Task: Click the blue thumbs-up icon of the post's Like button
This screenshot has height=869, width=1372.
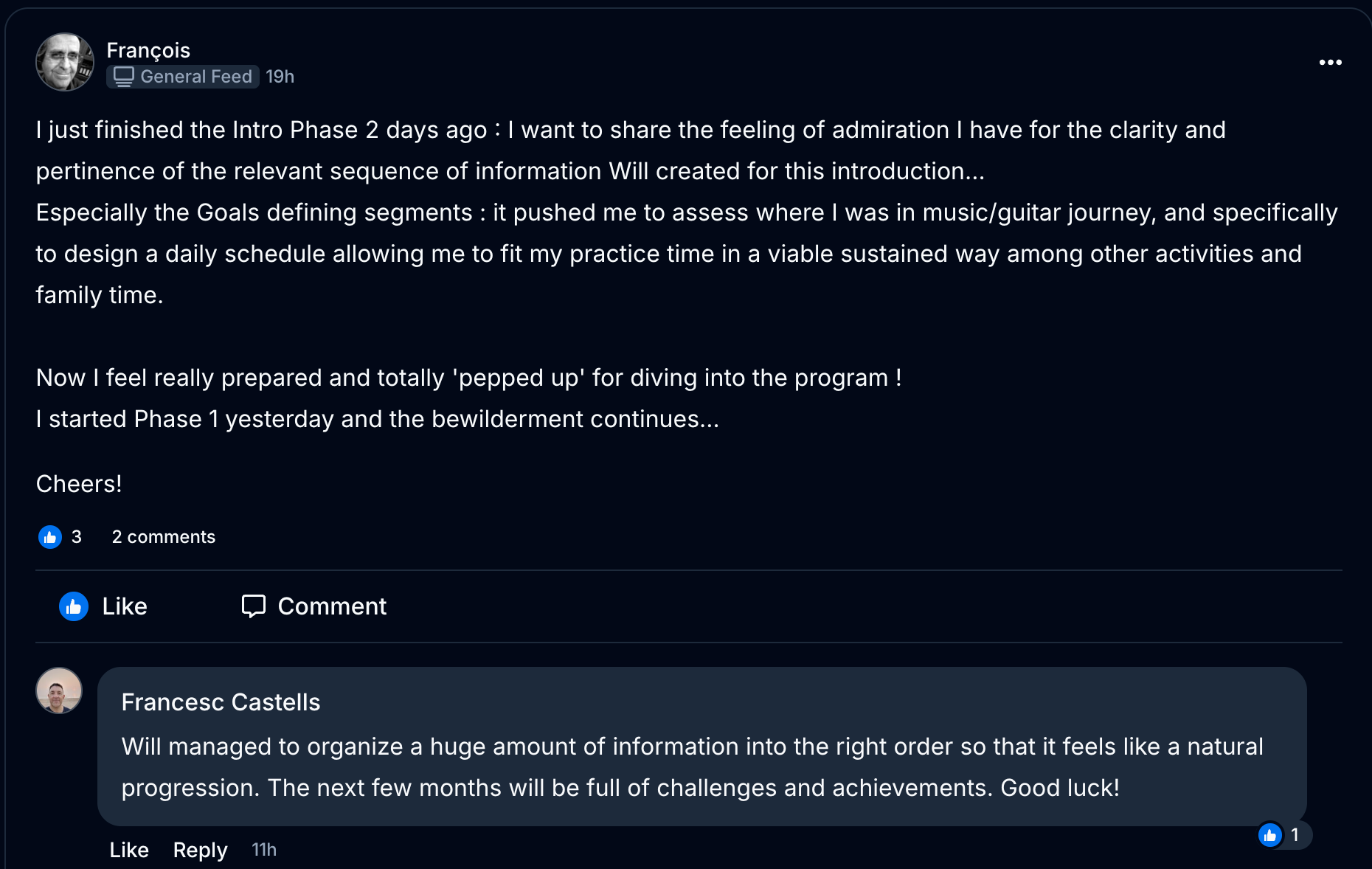Action: [x=74, y=606]
